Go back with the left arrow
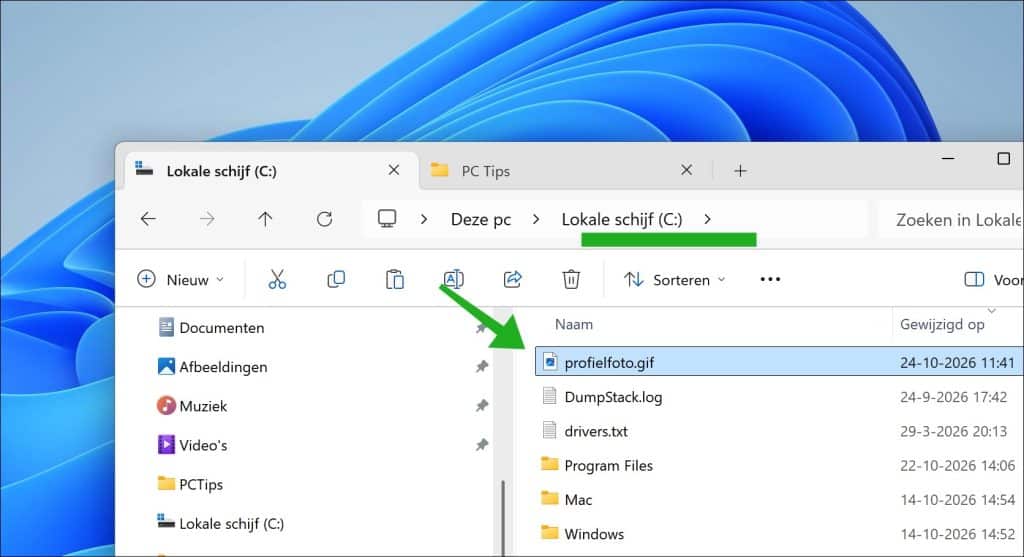Screen dimensions: 1024x557 coord(148,219)
